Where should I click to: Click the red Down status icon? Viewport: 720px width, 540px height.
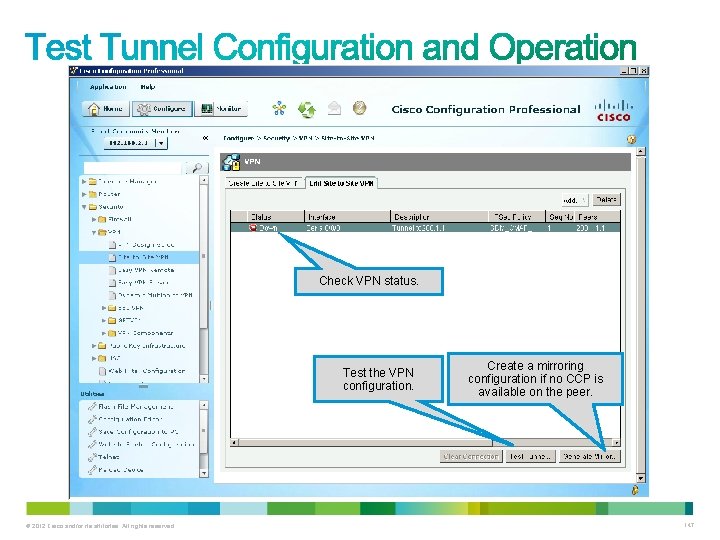click(253, 228)
